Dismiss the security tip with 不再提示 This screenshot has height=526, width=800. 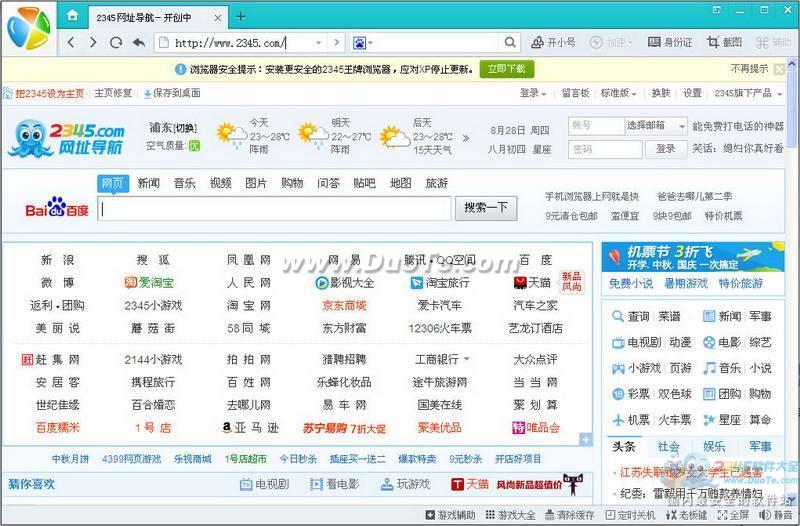coord(749,69)
